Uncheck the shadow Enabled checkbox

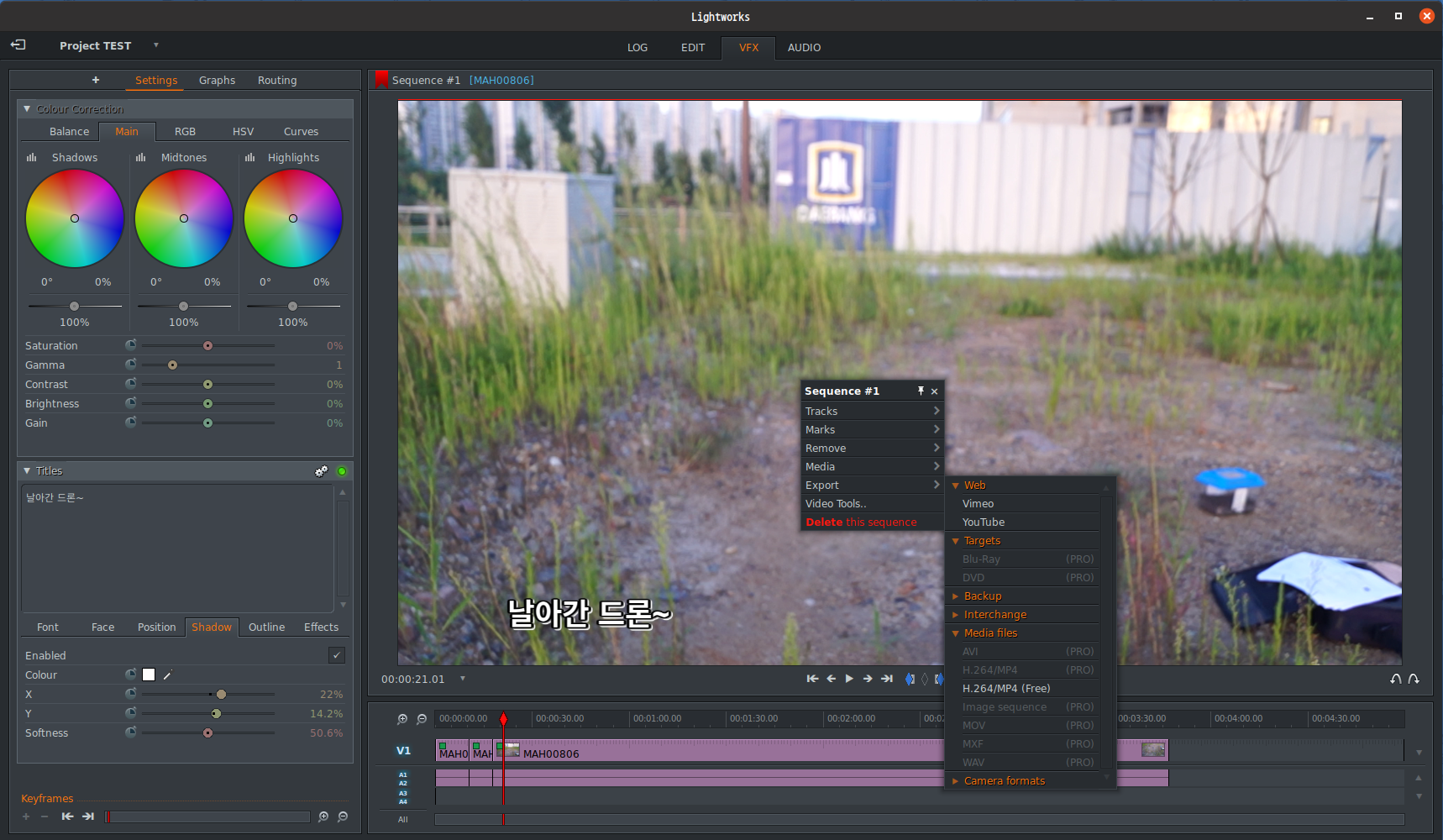click(x=337, y=655)
